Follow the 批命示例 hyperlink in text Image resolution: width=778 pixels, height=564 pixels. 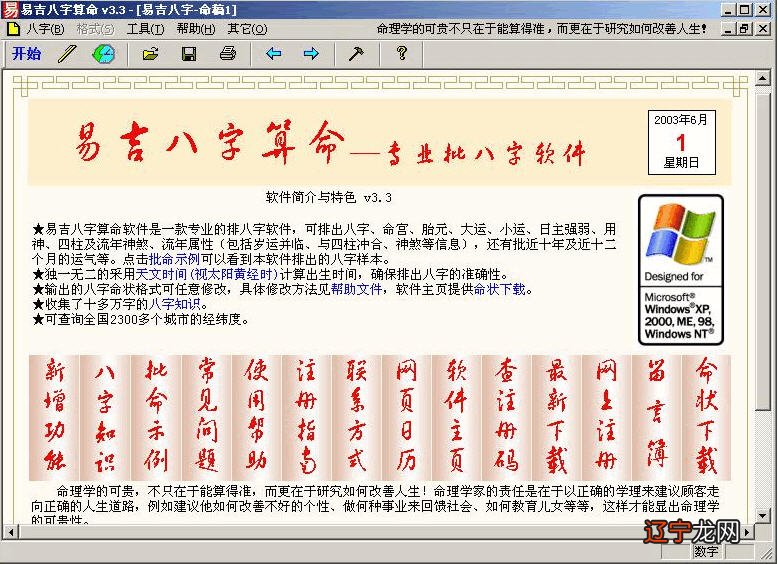(174, 259)
